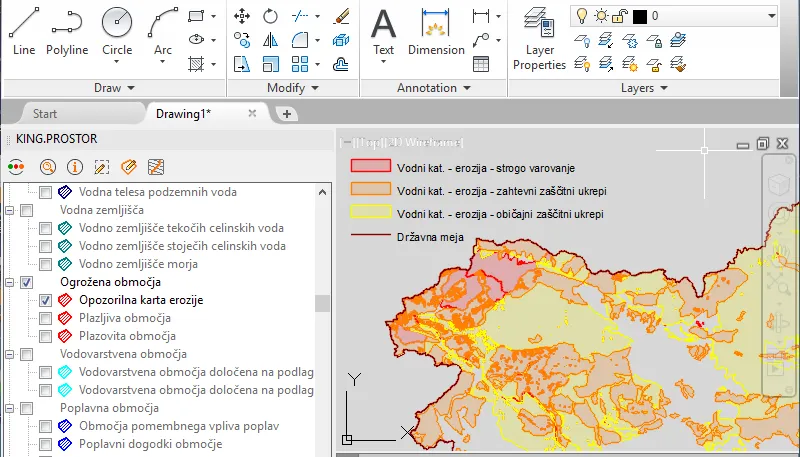Check the Vodno zemljišče morja box
This screenshot has height=457, width=800.
click(45, 264)
